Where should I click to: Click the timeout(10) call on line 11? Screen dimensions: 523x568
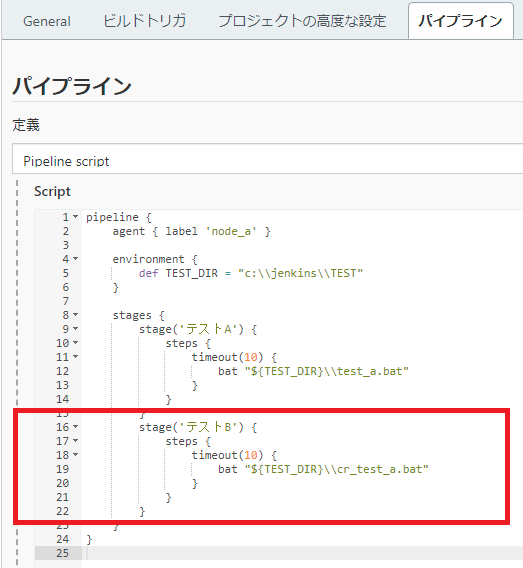pyautogui.click(x=227, y=357)
